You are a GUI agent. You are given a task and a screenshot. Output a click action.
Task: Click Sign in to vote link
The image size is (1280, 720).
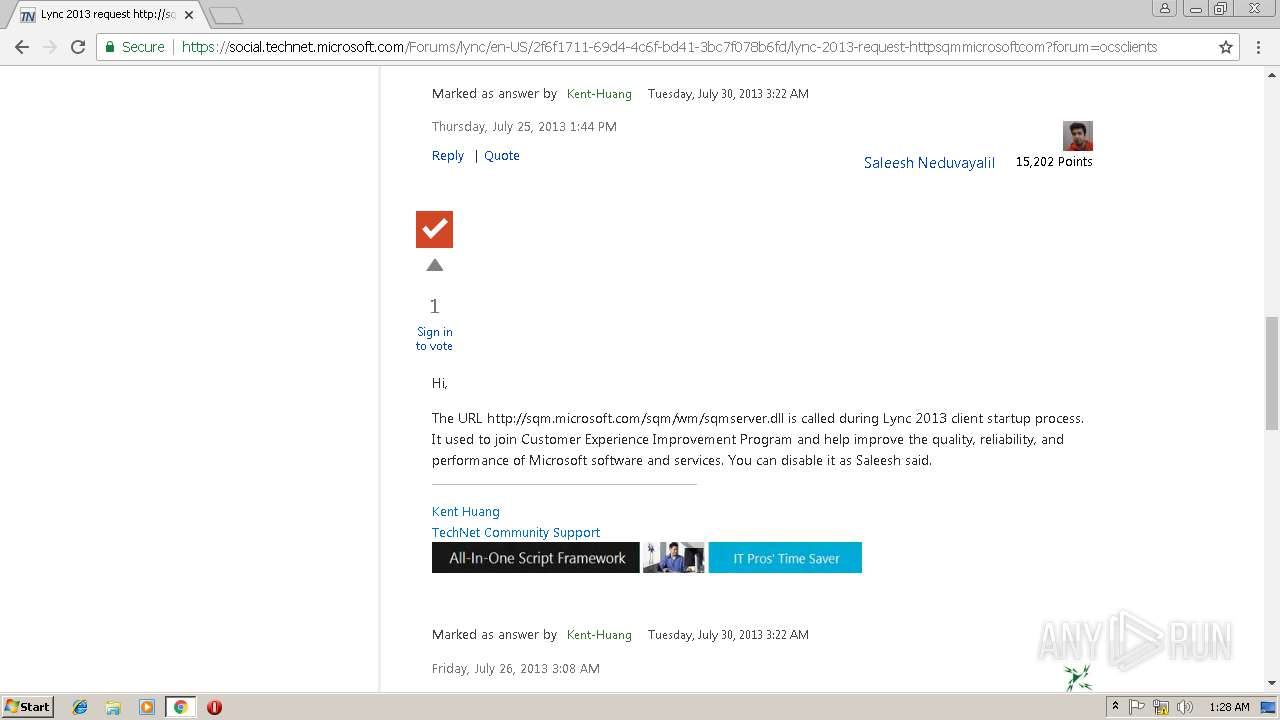point(434,339)
